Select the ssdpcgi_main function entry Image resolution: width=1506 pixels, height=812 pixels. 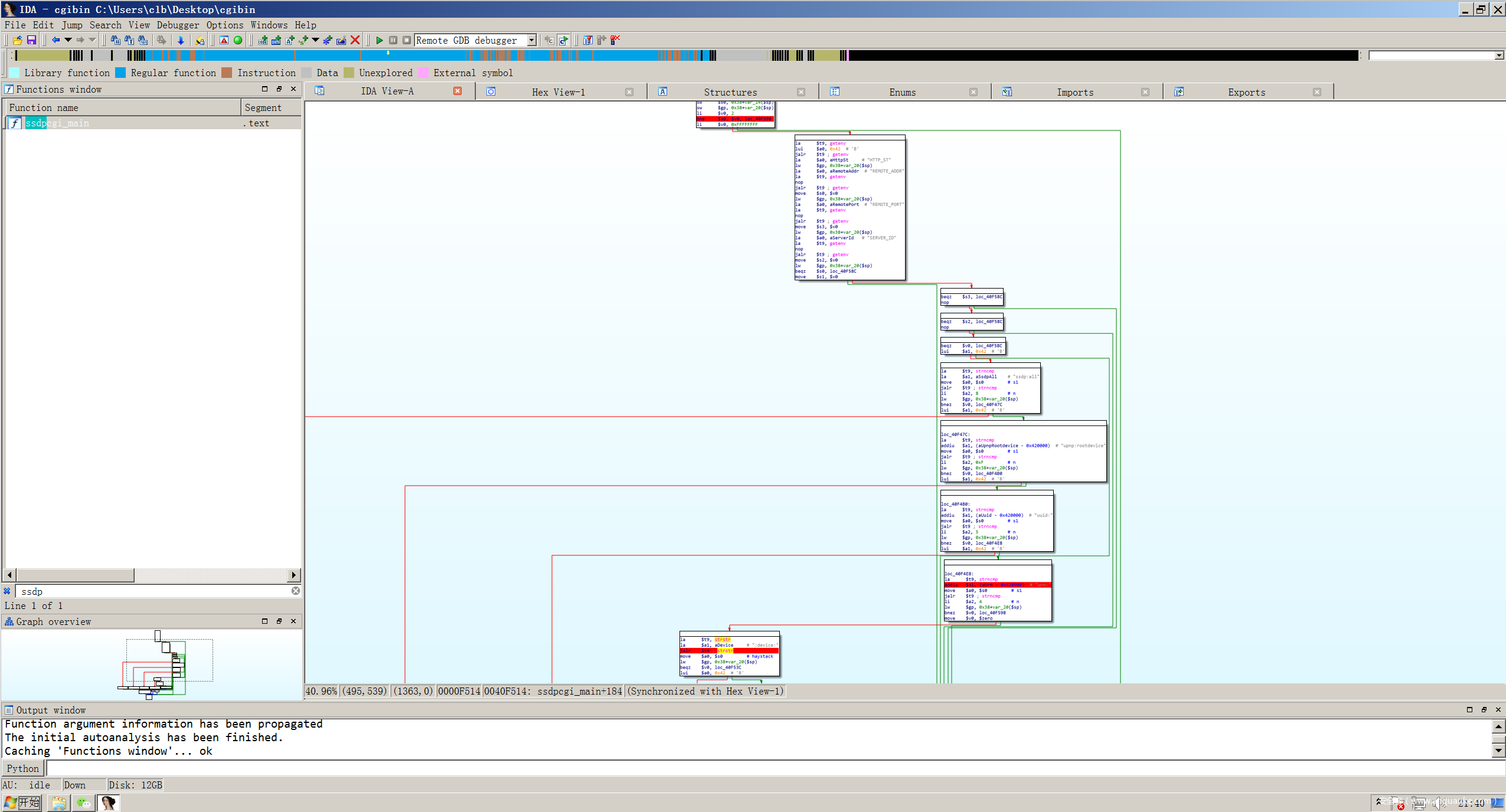tap(57, 123)
